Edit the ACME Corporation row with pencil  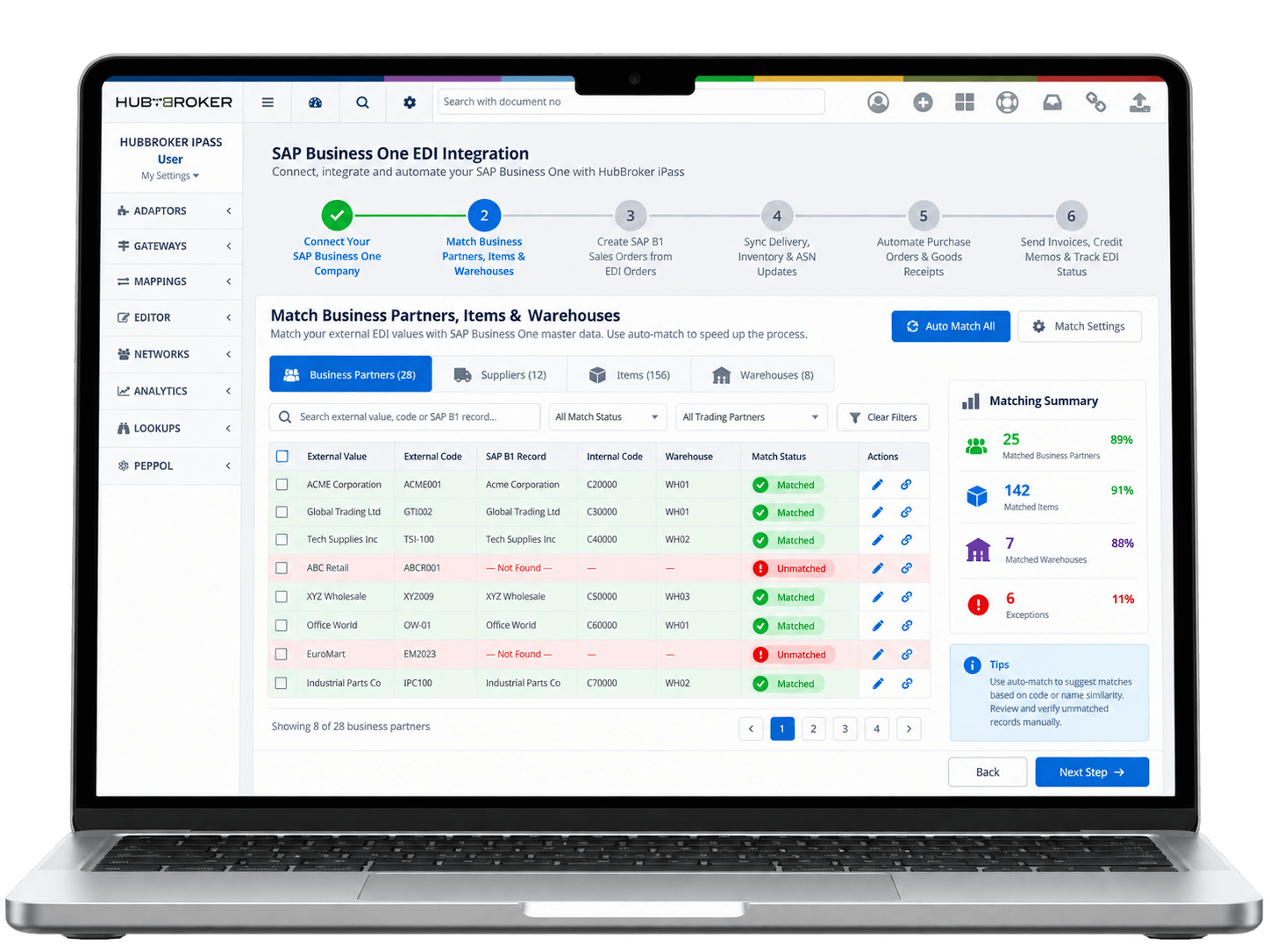877,485
